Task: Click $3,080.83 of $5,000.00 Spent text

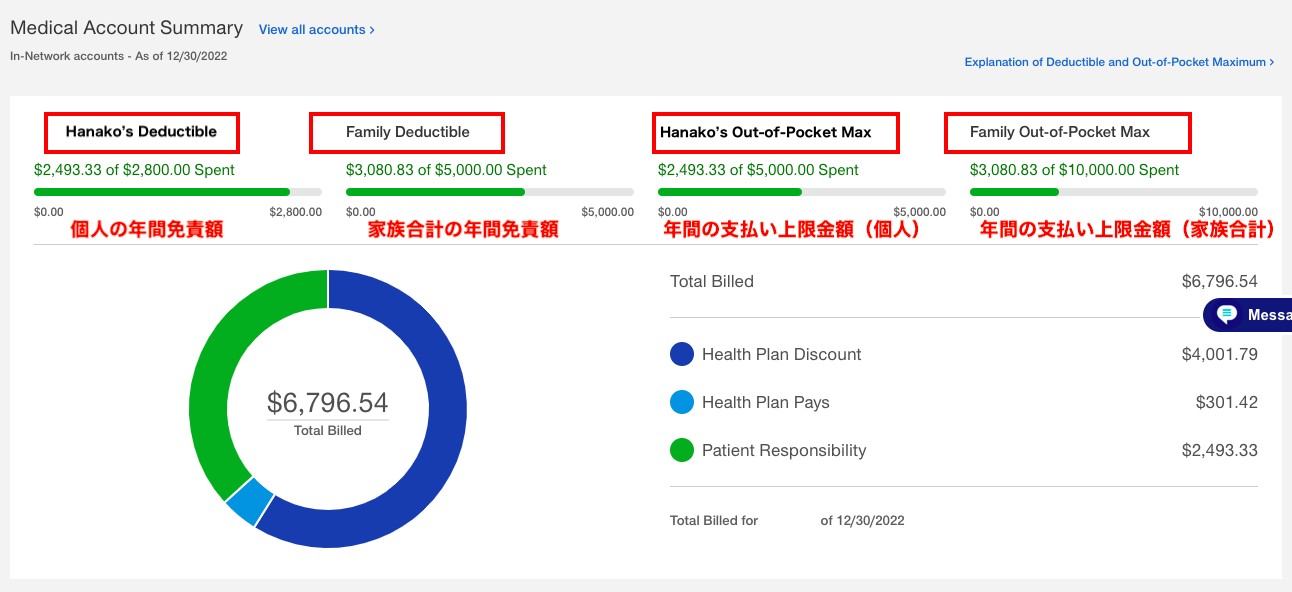Action: click(x=447, y=170)
